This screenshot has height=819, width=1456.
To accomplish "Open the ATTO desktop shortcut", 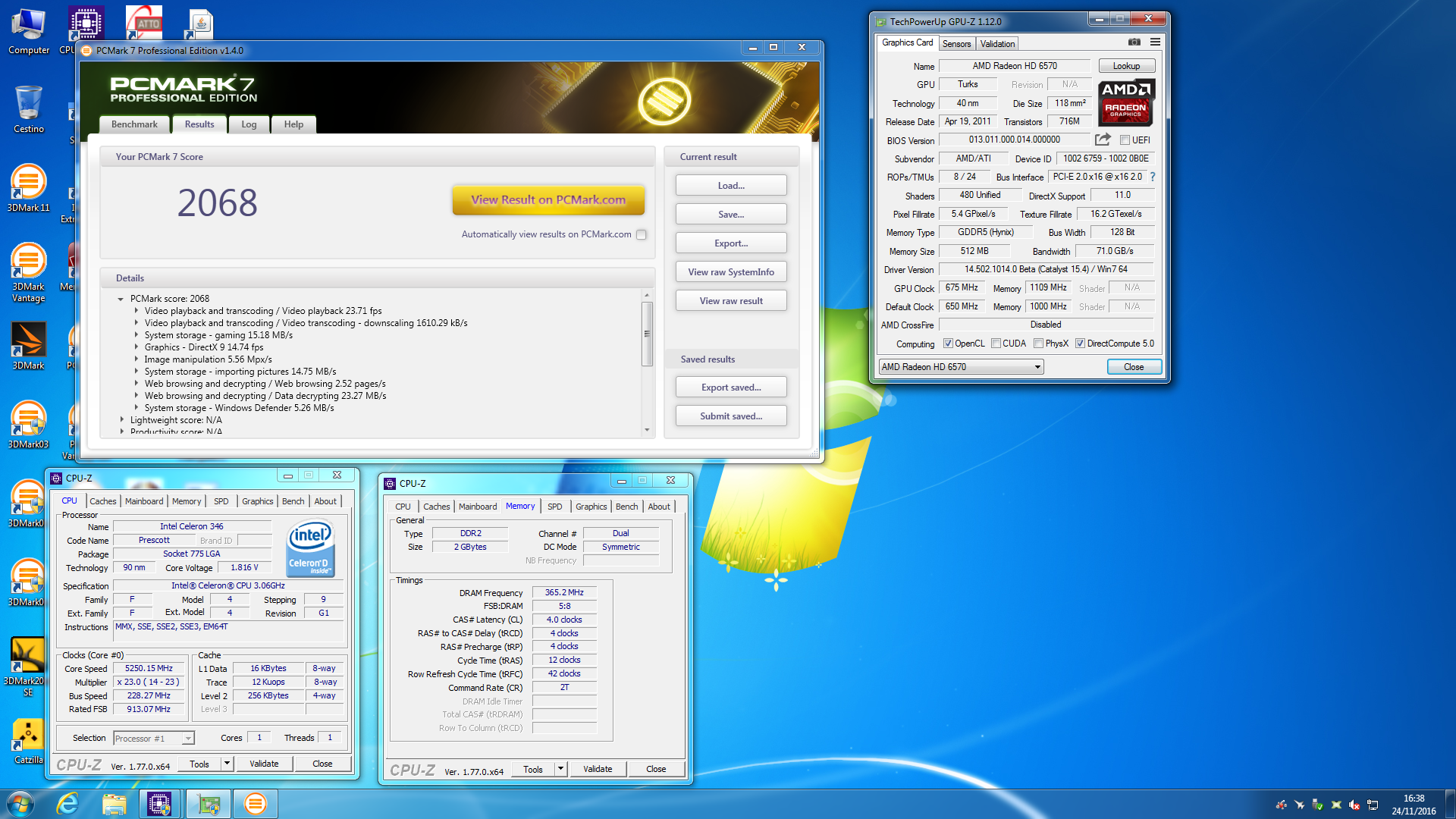I will tap(144, 23).
